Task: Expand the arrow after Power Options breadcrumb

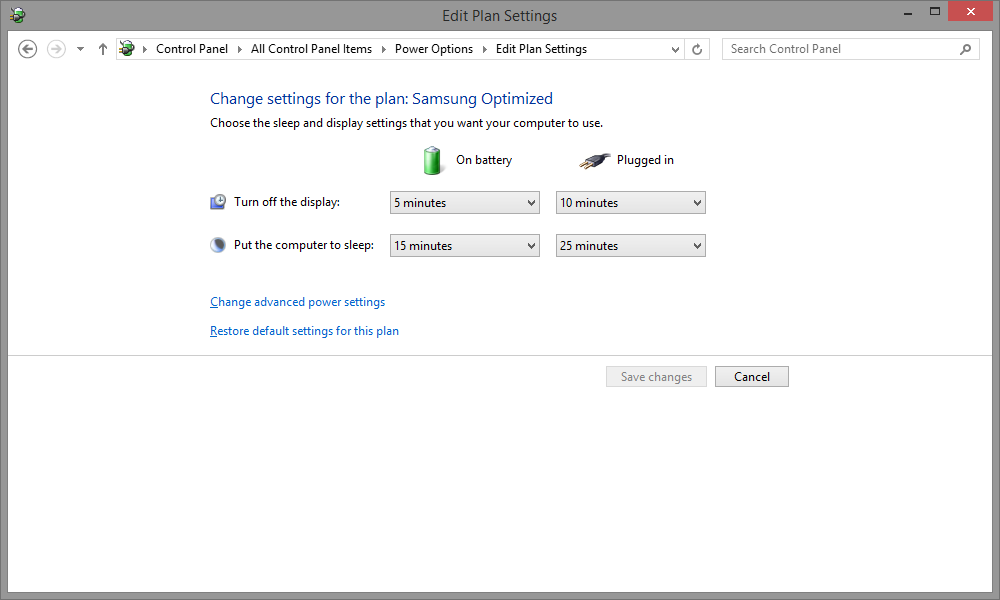Action: (485, 49)
